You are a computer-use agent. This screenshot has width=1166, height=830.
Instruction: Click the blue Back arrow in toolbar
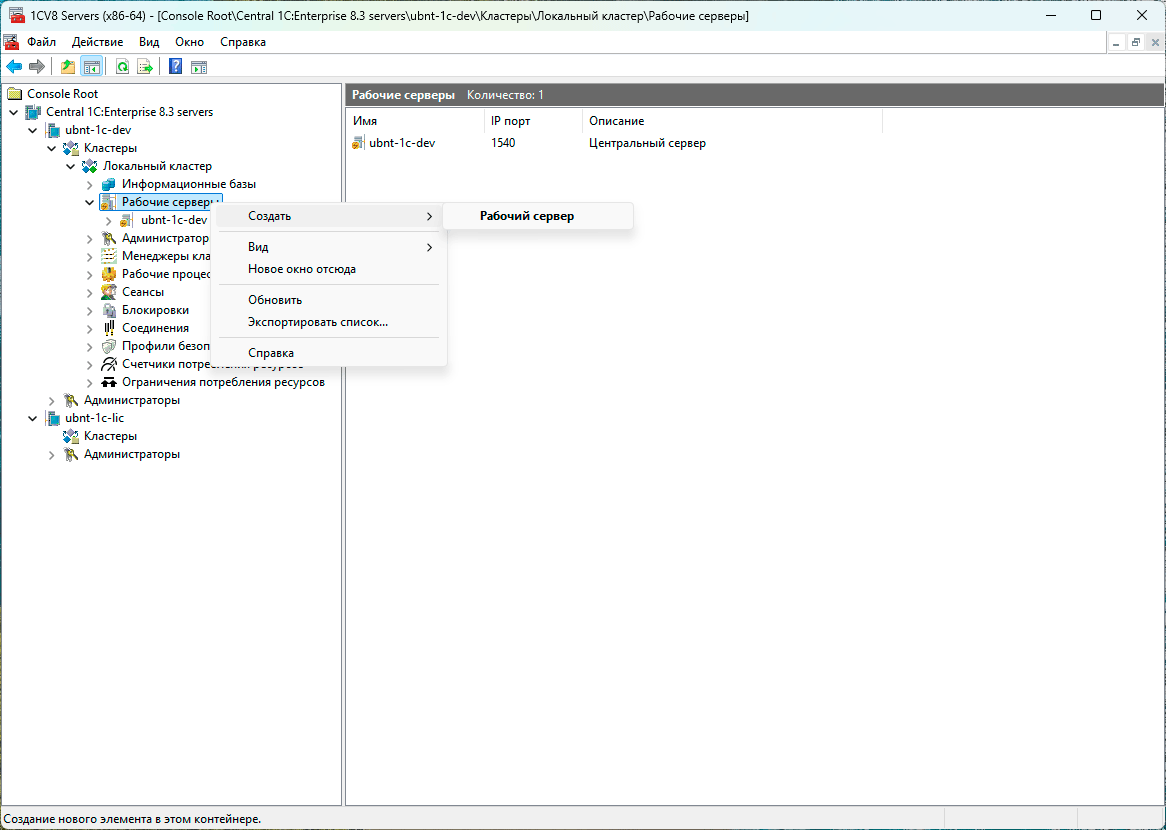point(14,67)
